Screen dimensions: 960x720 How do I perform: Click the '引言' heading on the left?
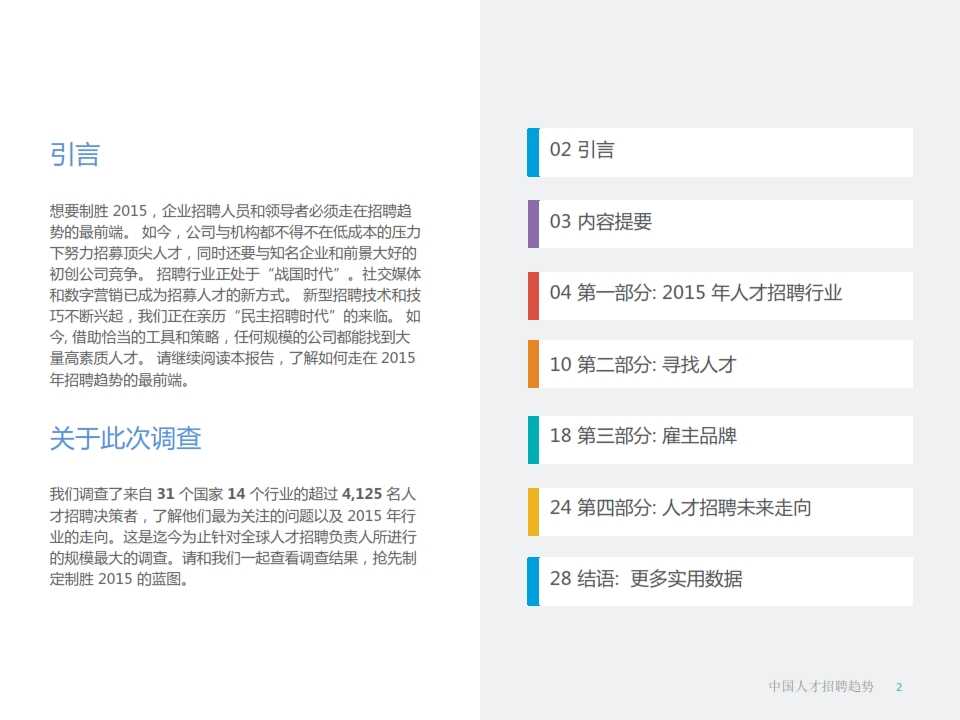(x=75, y=154)
